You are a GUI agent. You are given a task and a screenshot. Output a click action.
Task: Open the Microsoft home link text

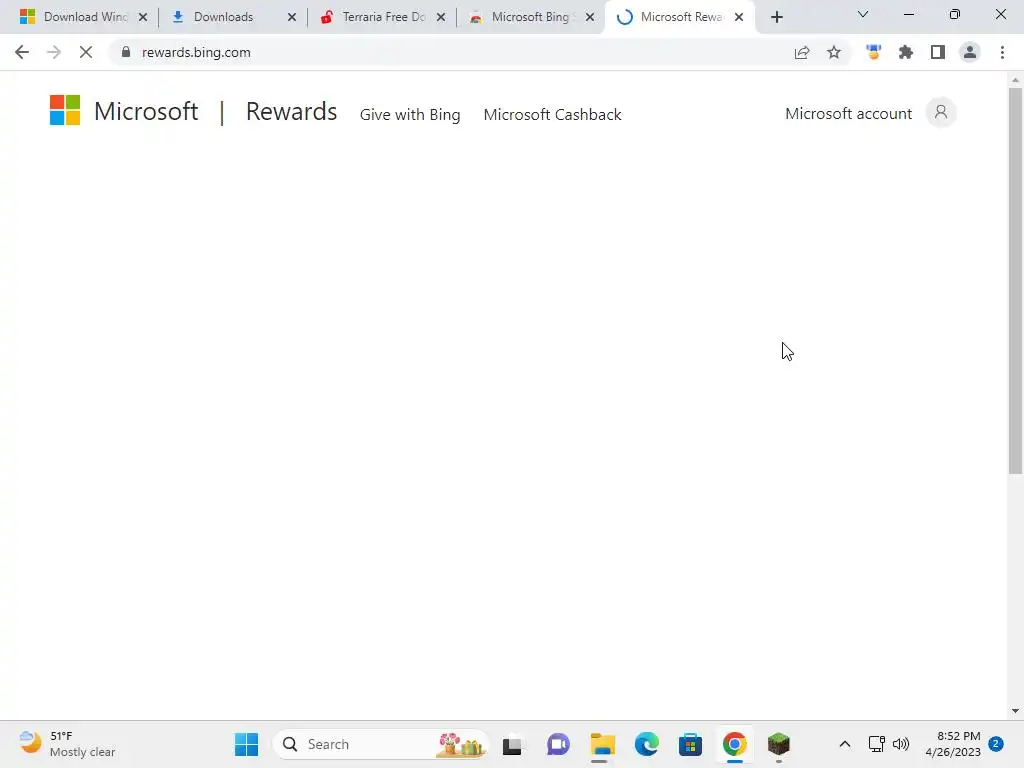coord(146,111)
